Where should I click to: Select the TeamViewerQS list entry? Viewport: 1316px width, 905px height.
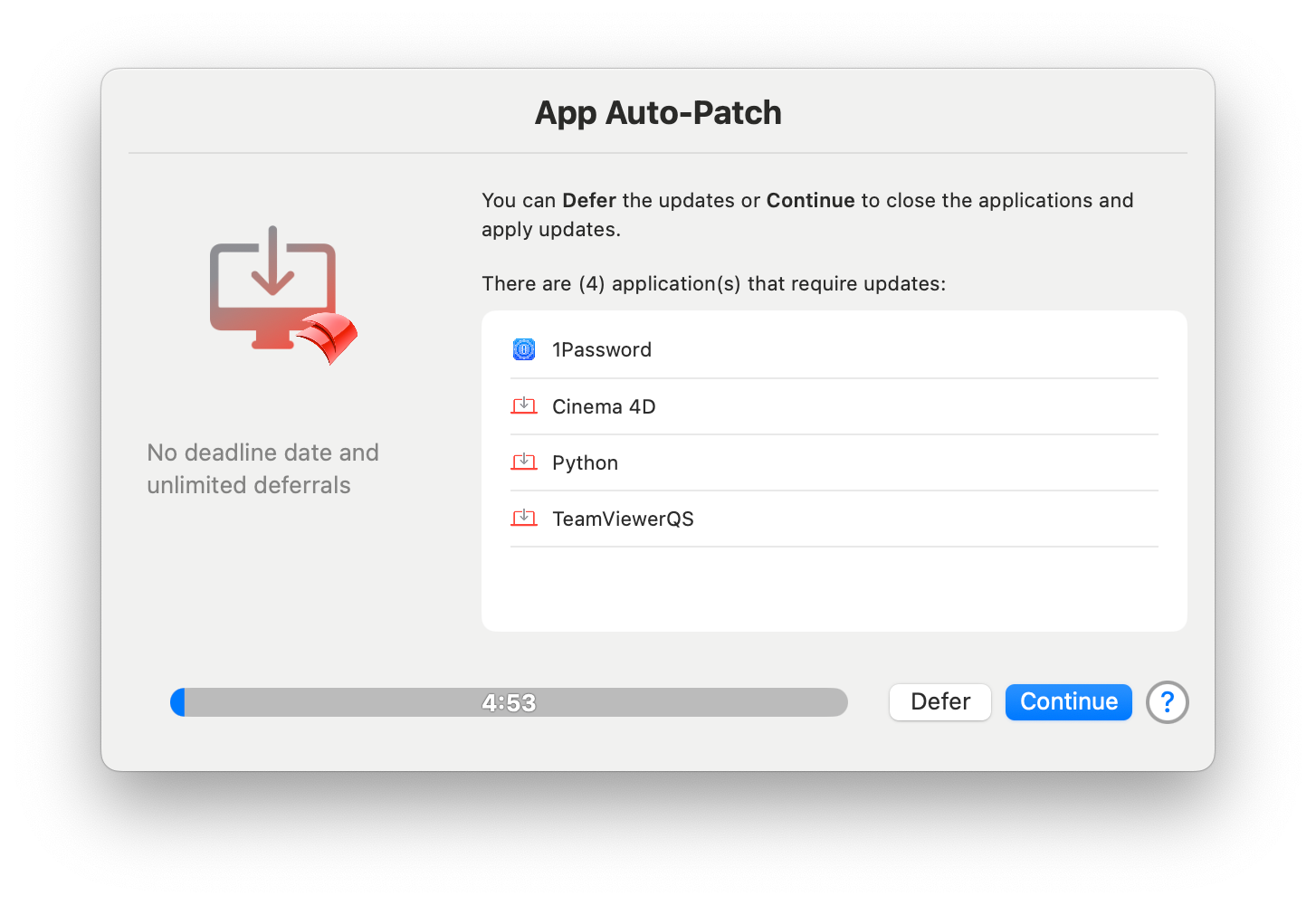(x=834, y=519)
